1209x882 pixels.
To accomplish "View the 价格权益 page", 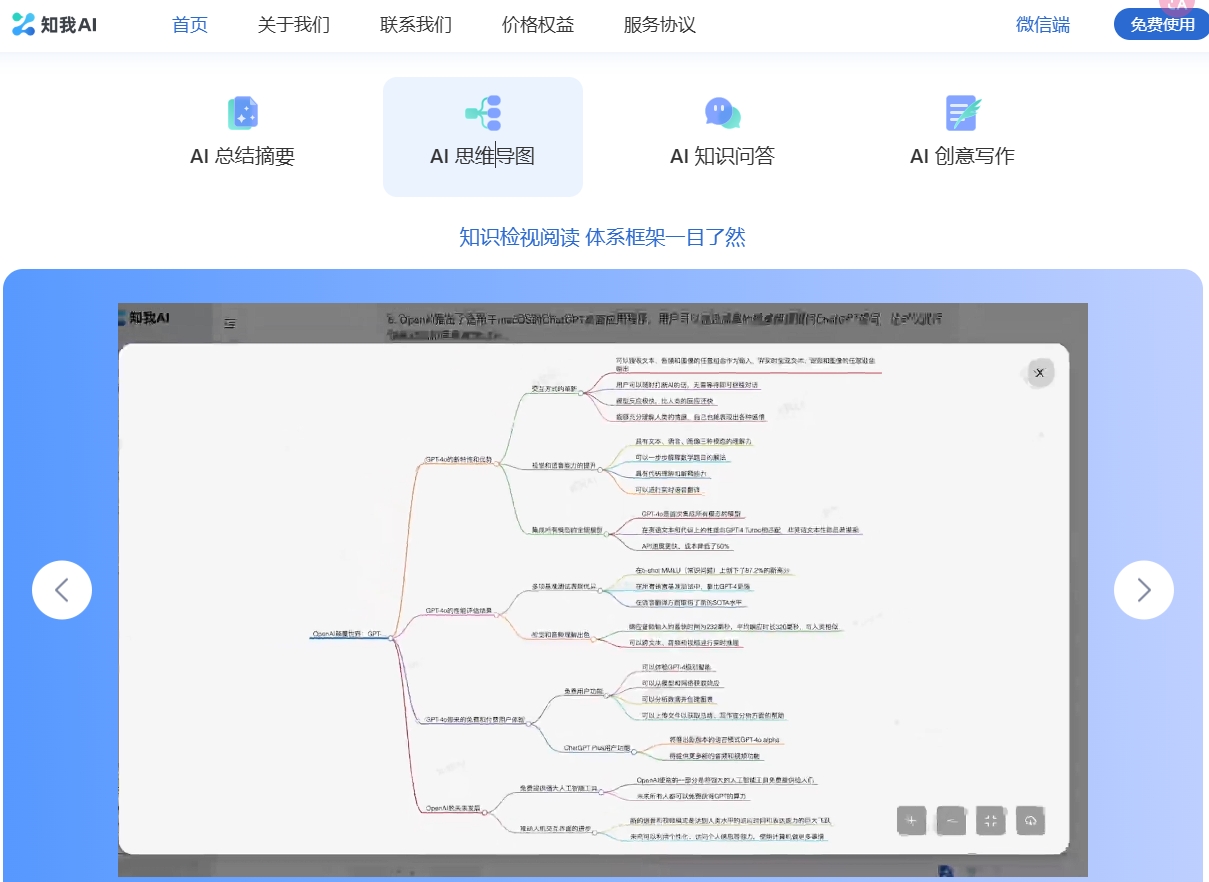I will (x=538, y=25).
